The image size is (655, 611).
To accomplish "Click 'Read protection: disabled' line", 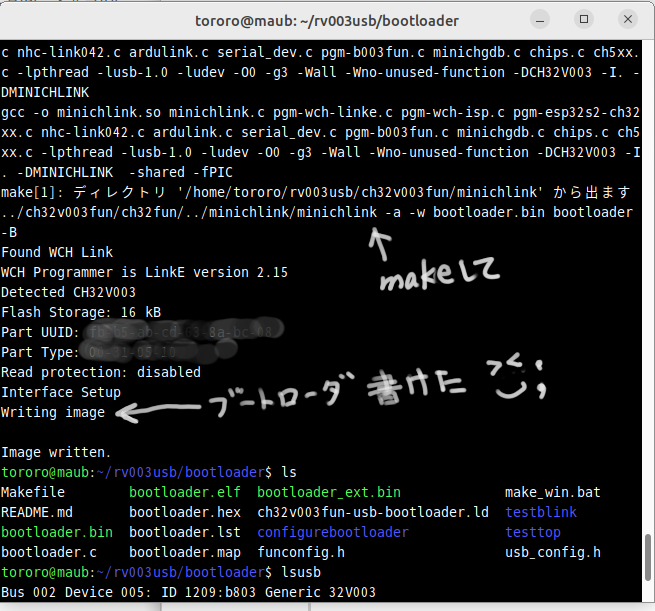I will coord(101,372).
